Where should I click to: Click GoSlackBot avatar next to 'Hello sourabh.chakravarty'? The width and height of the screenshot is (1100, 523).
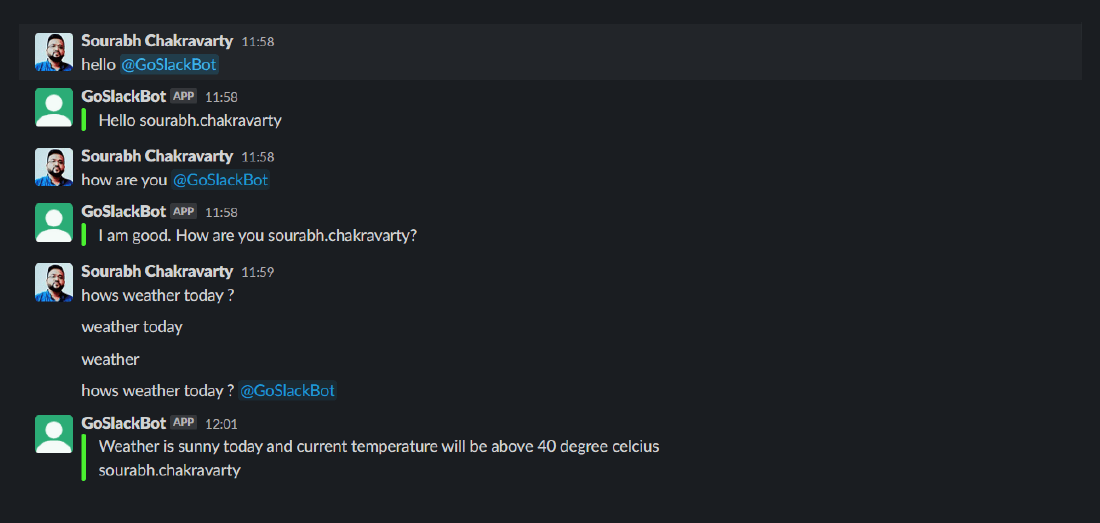pyautogui.click(x=54, y=107)
